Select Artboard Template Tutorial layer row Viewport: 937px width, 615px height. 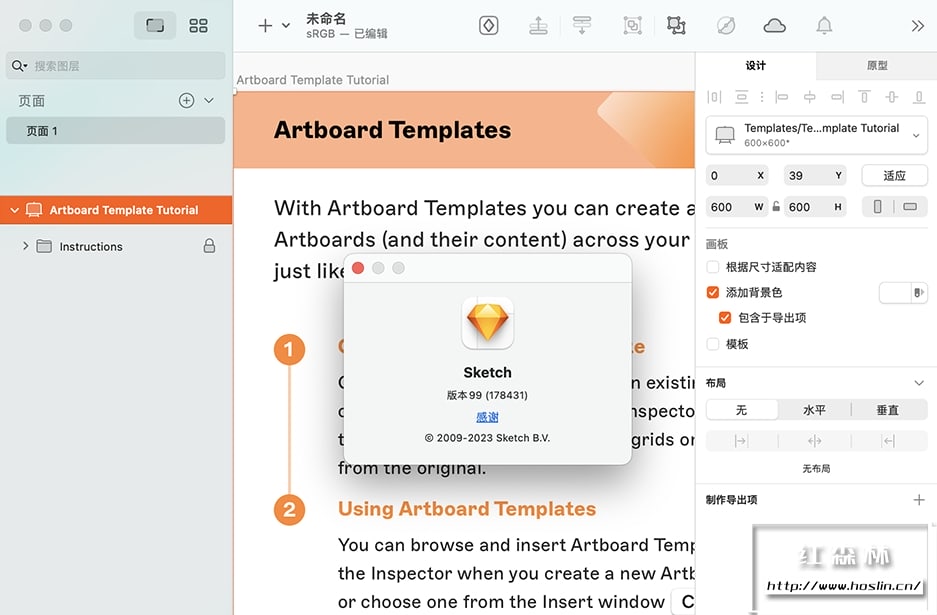point(116,210)
